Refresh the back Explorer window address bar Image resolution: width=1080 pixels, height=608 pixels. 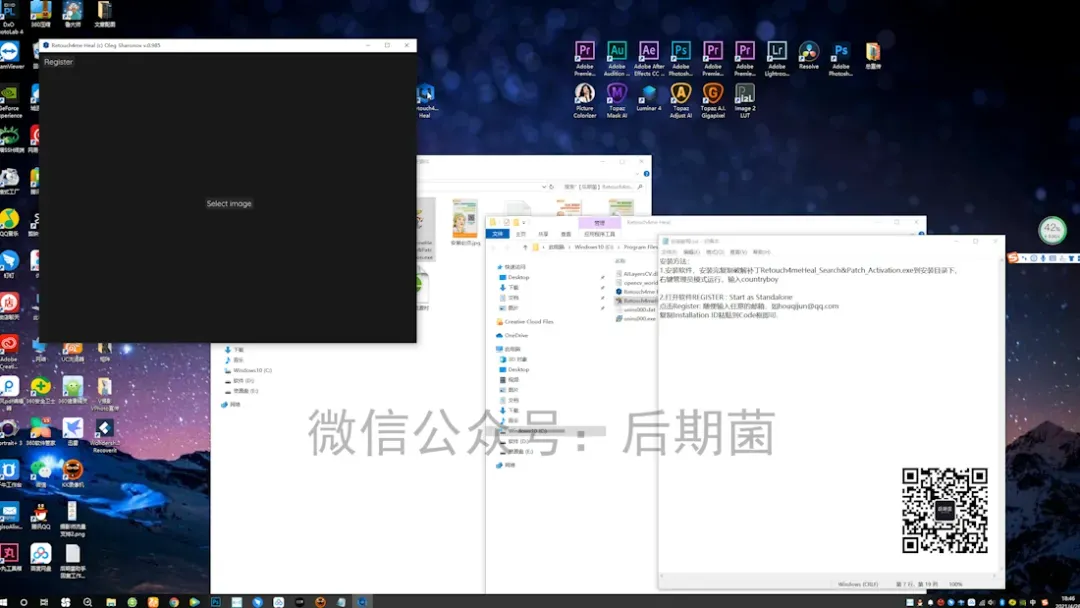(x=551, y=187)
